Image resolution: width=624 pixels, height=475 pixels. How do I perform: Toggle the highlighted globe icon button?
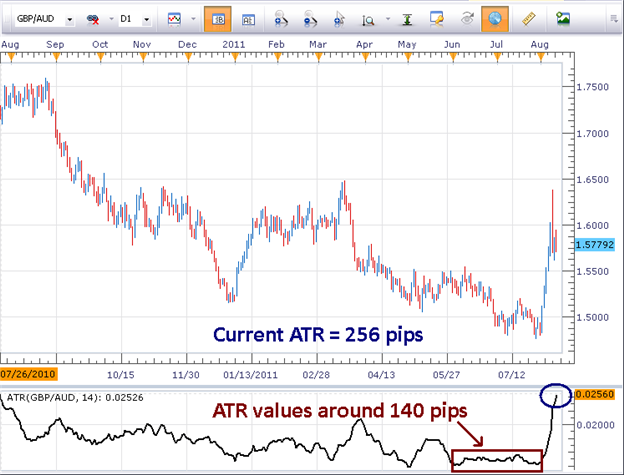pos(495,19)
